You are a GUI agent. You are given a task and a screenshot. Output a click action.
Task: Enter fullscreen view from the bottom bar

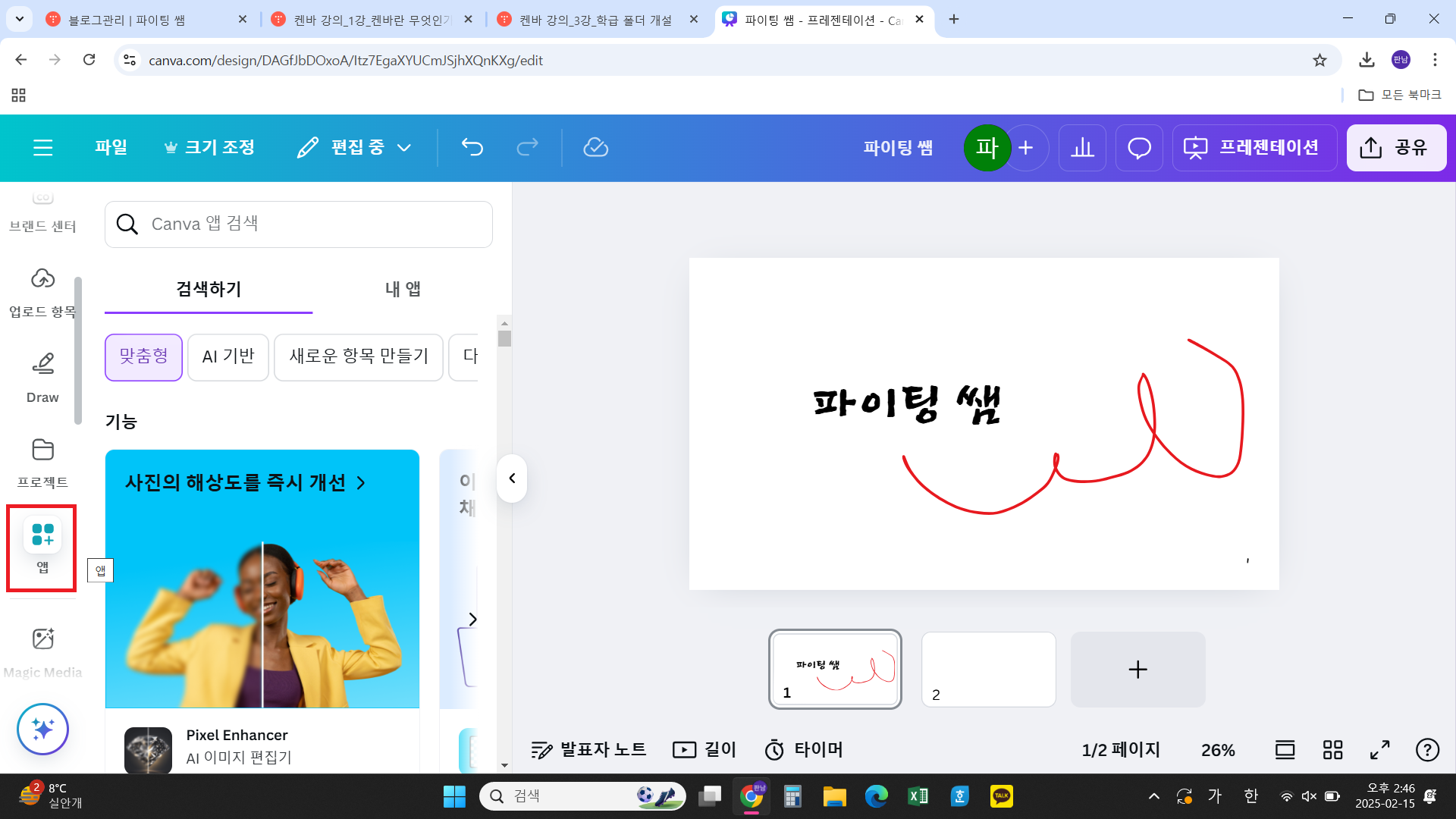(1379, 749)
